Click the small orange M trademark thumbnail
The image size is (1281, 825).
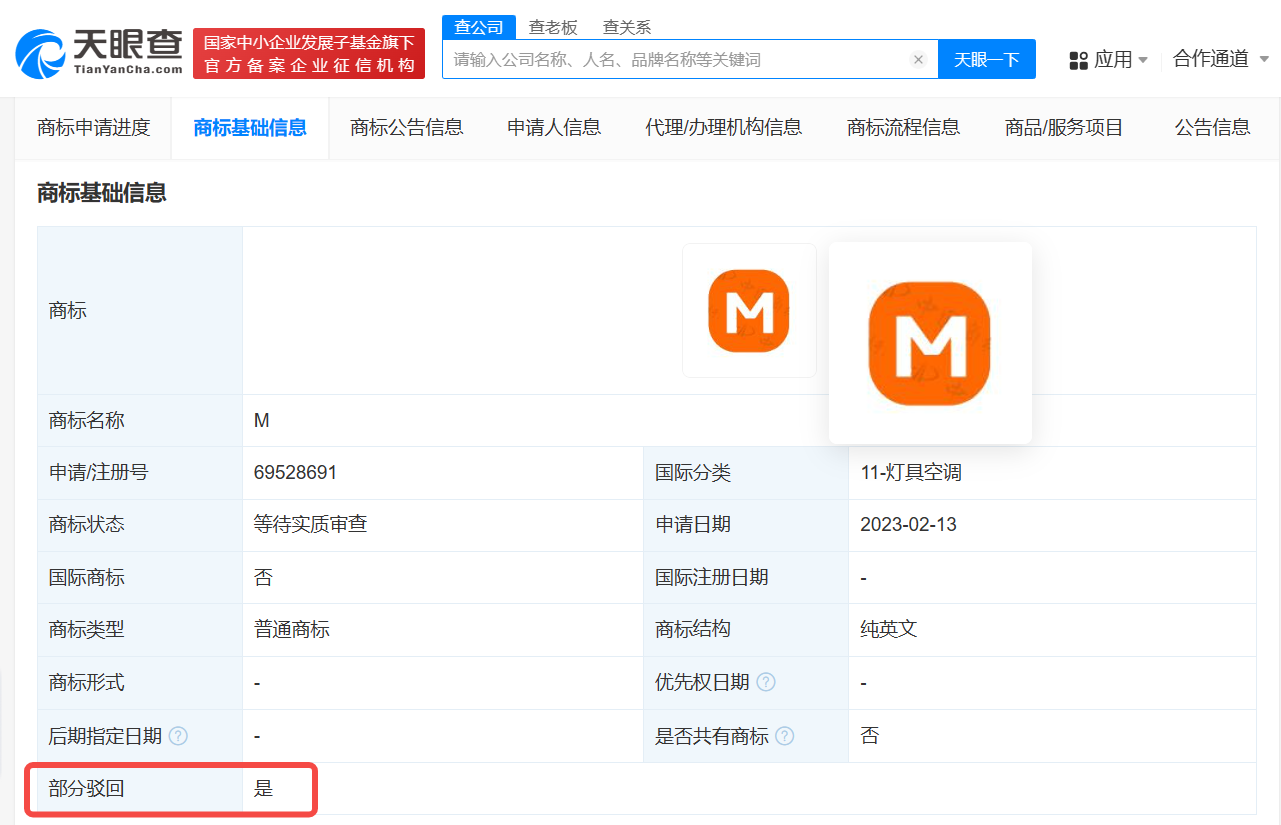click(749, 310)
